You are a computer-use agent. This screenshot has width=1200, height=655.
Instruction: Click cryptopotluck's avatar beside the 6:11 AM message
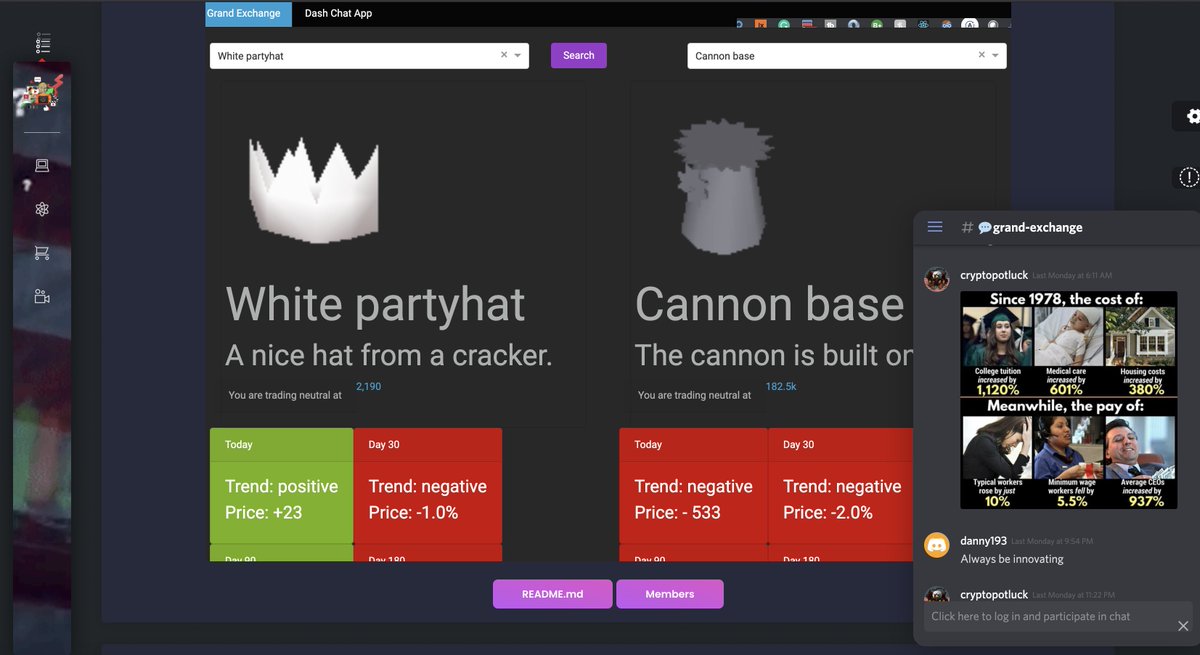click(x=936, y=279)
